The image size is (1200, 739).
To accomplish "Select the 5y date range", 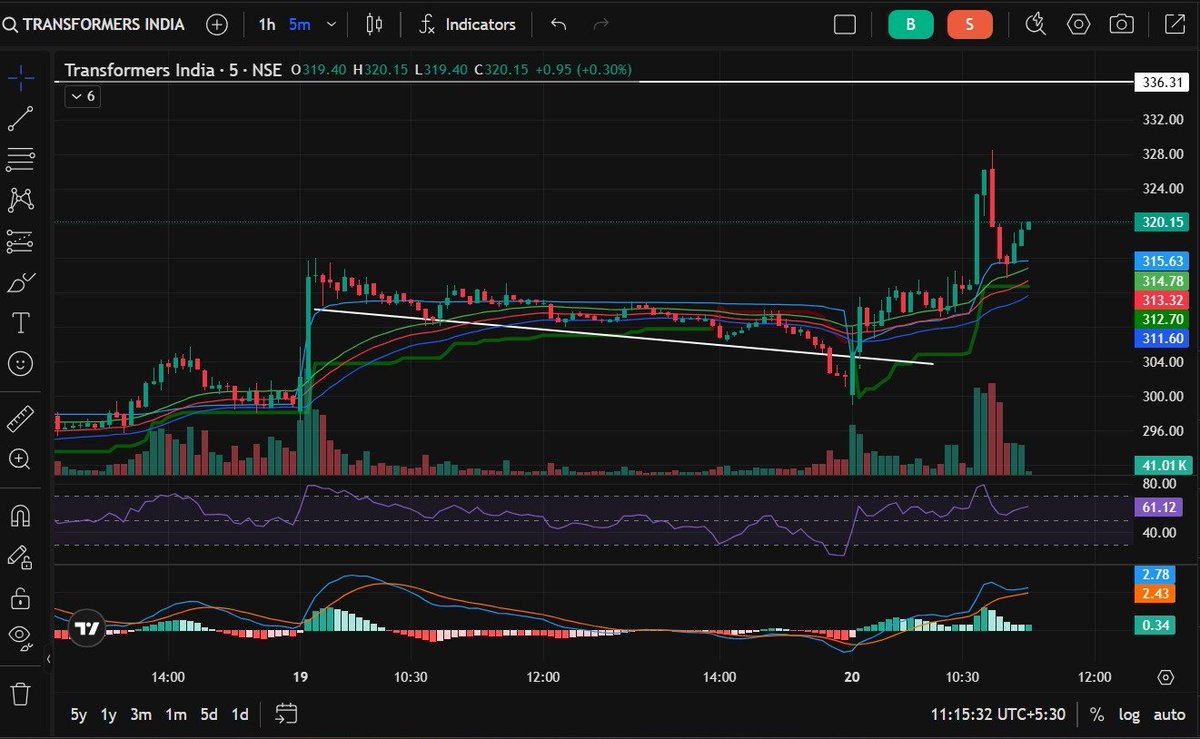I will coord(78,714).
